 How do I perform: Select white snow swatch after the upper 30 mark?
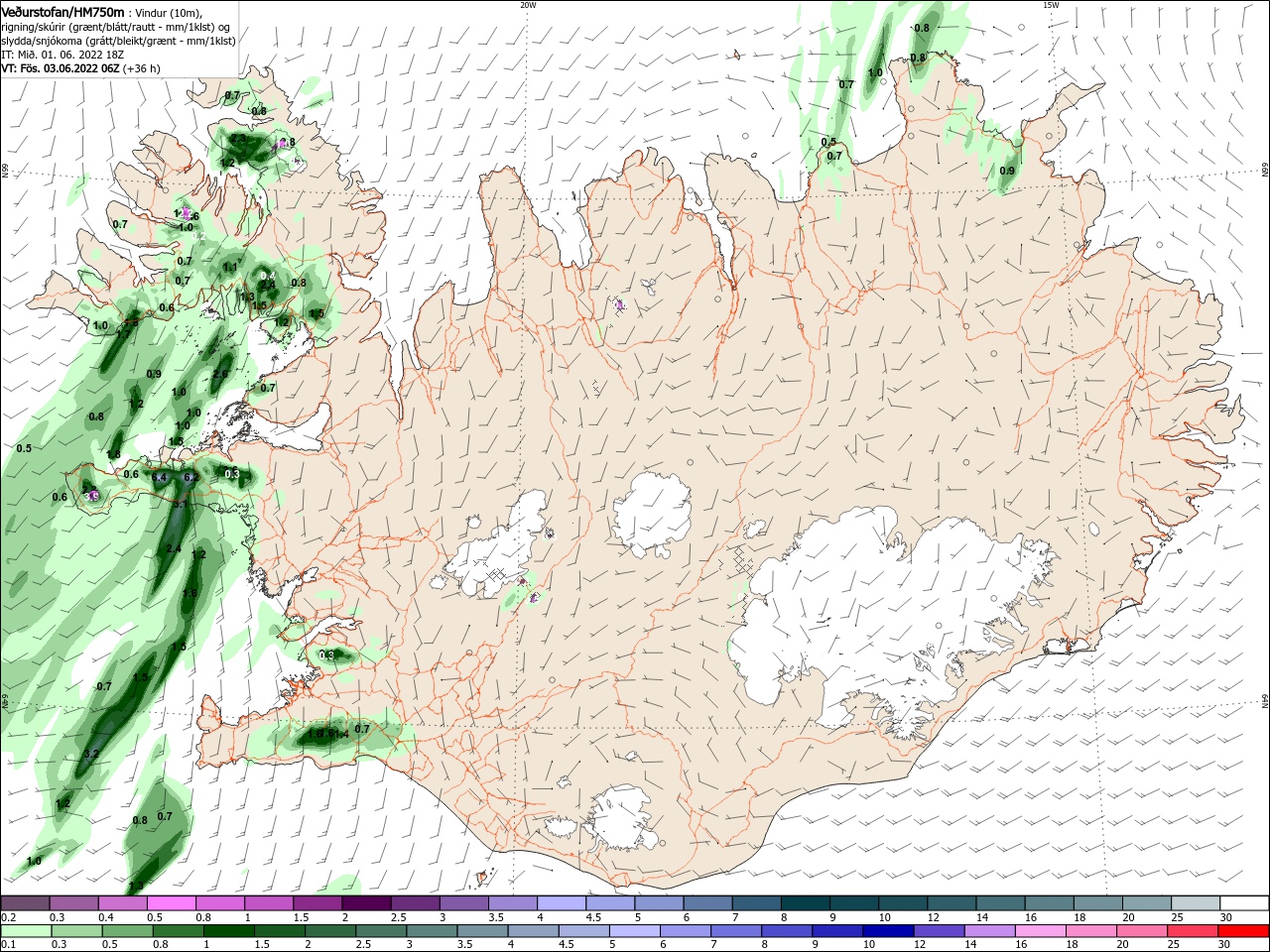click(x=1244, y=903)
